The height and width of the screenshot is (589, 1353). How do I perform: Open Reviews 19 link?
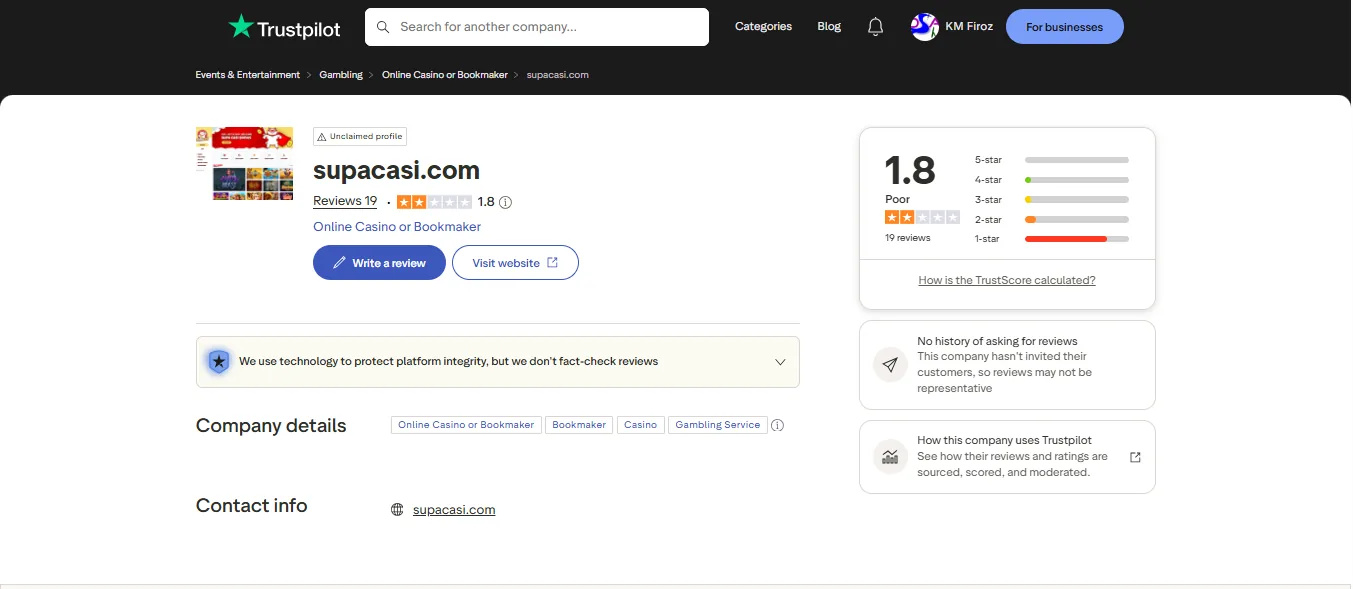click(345, 201)
